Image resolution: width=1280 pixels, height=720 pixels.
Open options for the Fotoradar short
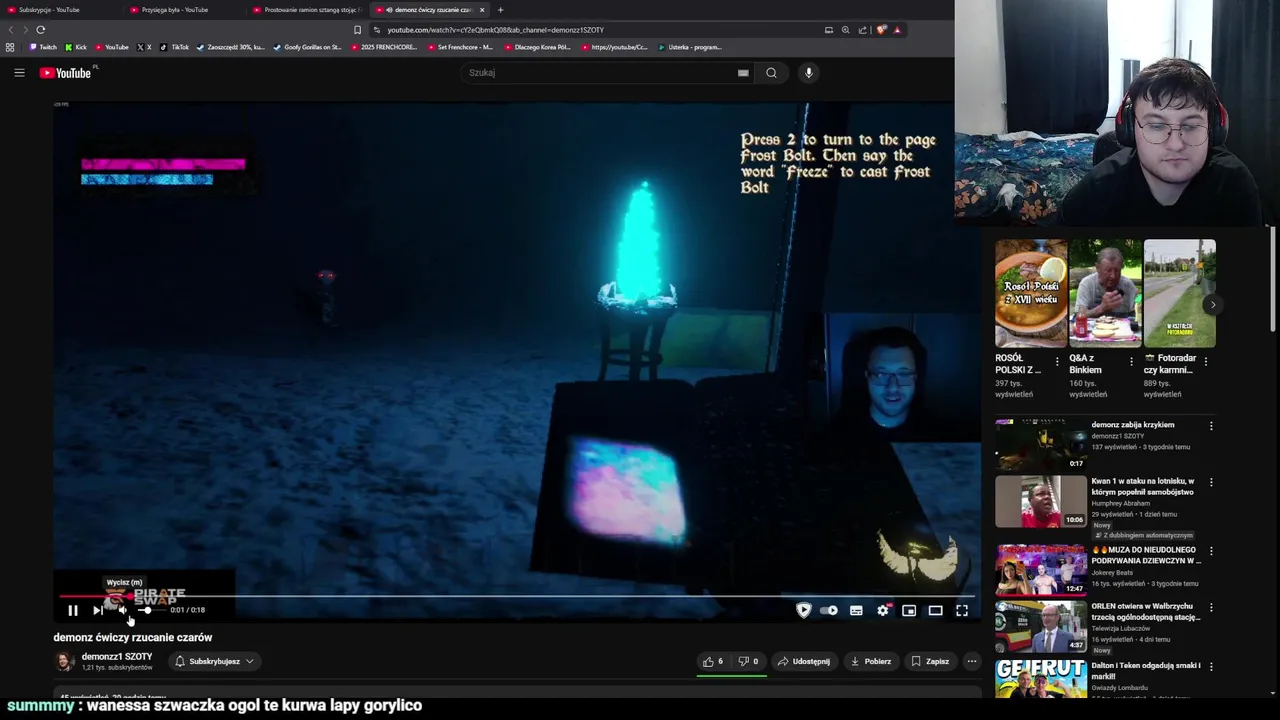point(1206,362)
